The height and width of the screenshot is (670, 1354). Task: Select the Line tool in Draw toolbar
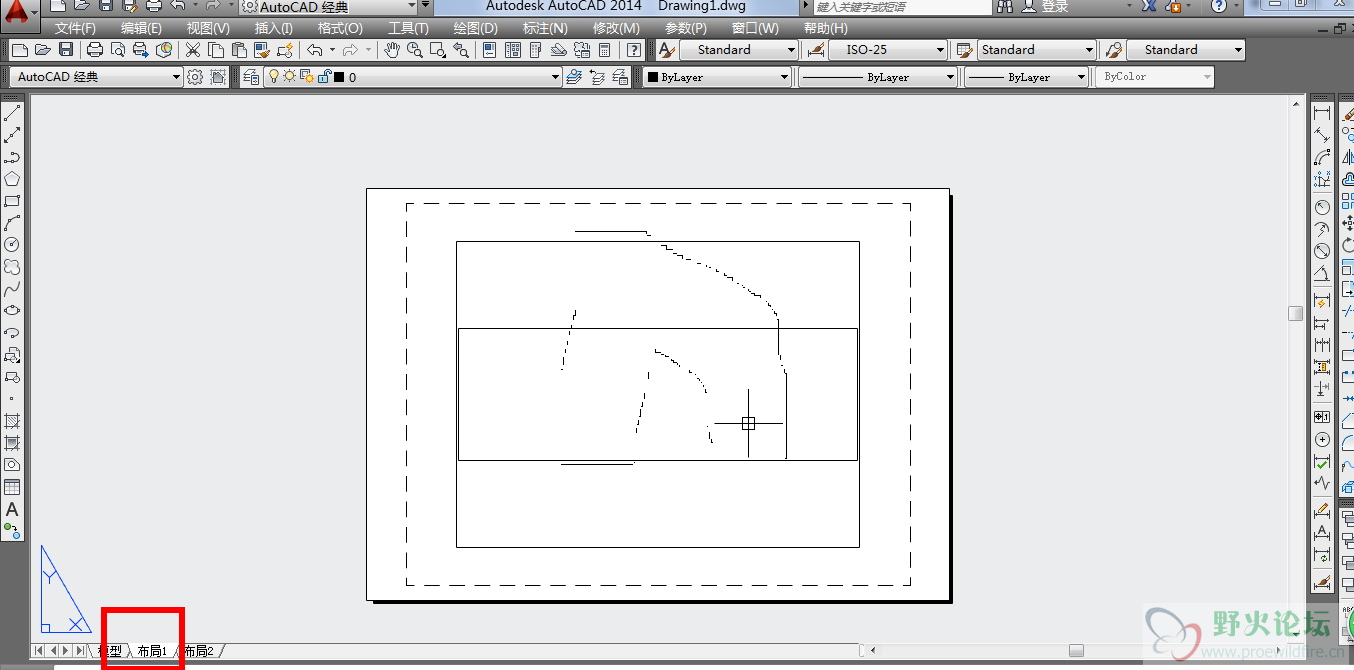coord(12,114)
